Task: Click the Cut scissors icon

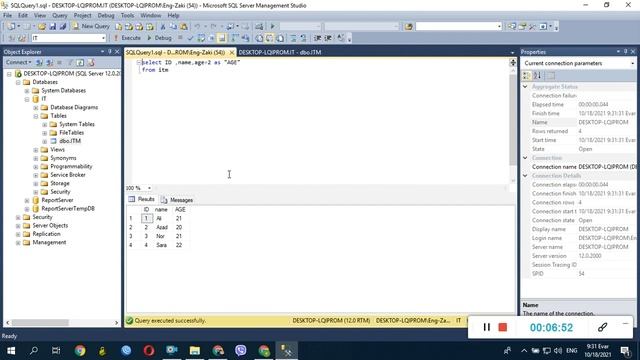Action: point(162,27)
